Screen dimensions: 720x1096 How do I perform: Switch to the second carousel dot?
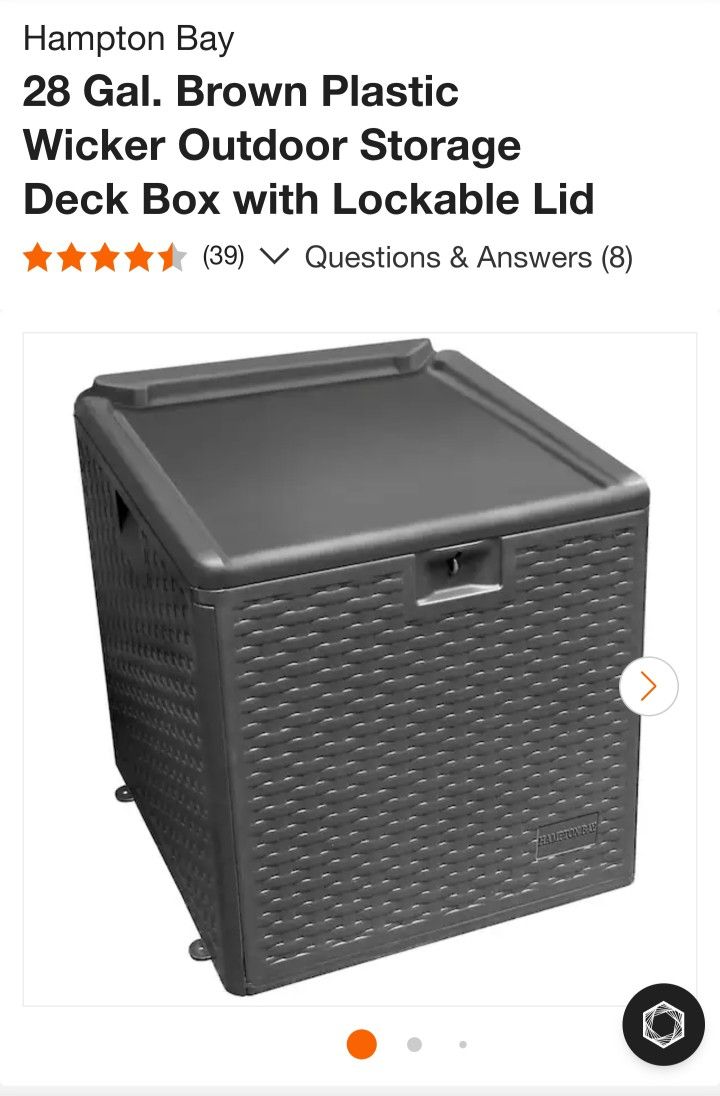415,1044
